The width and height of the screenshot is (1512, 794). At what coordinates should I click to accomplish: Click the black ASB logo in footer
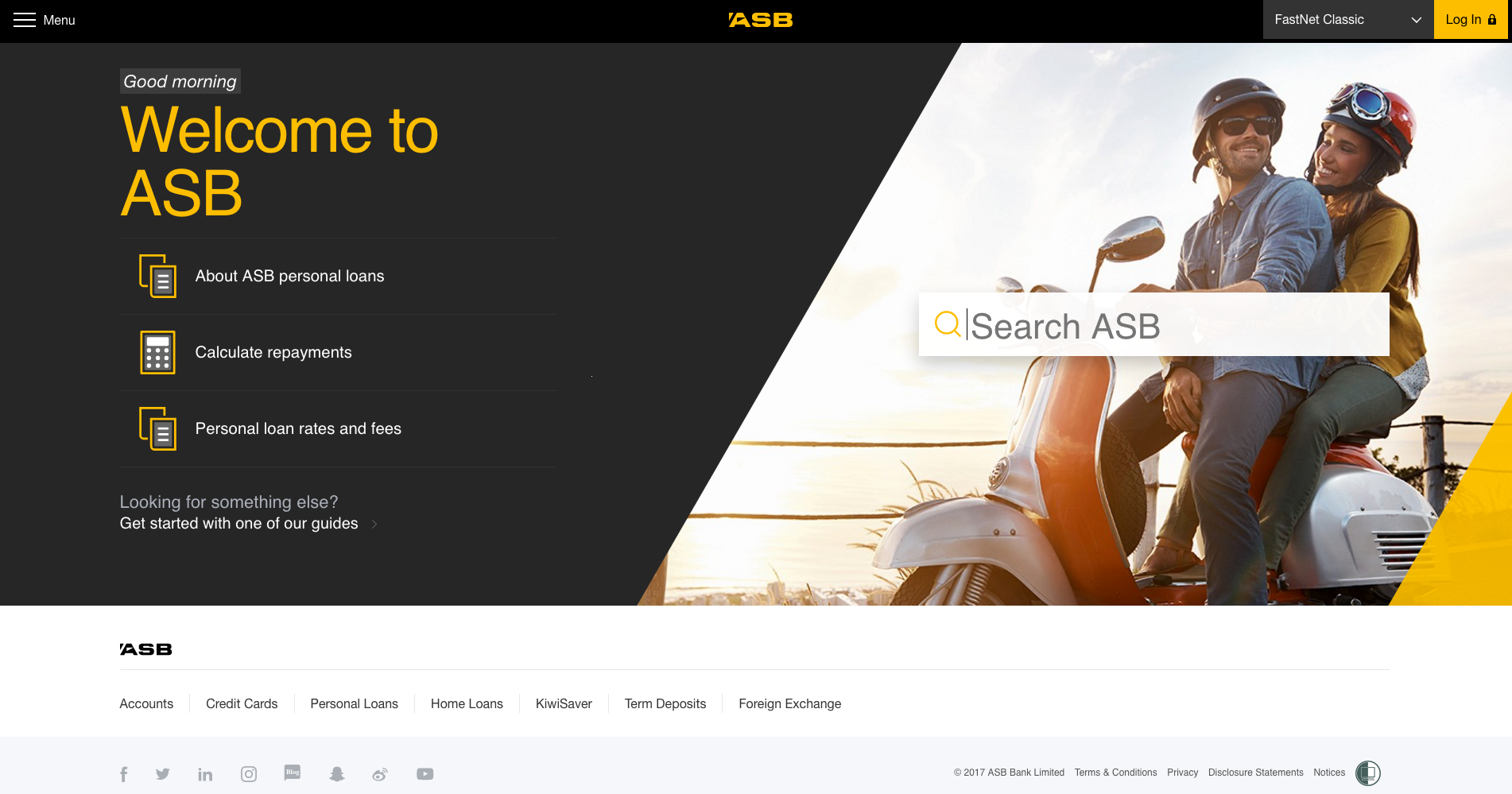click(146, 649)
